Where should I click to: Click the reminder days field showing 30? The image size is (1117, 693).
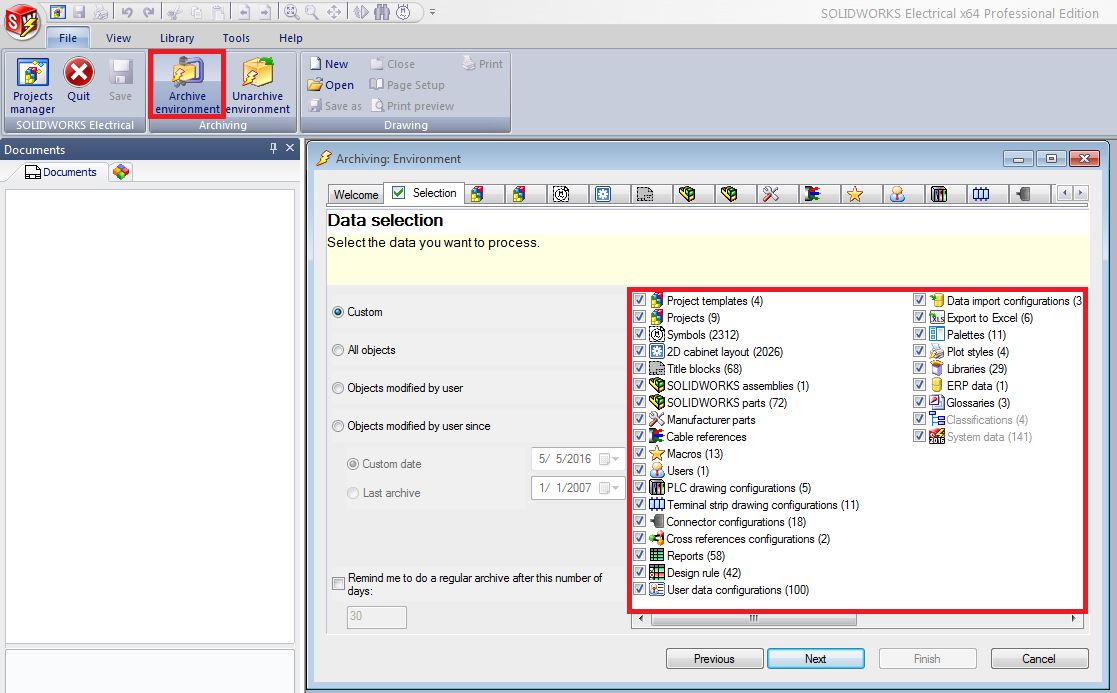coord(377,617)
